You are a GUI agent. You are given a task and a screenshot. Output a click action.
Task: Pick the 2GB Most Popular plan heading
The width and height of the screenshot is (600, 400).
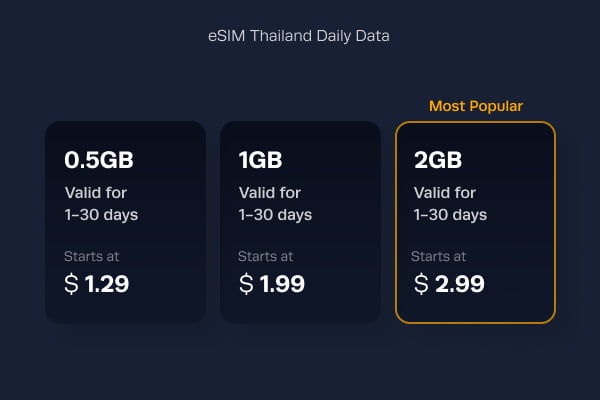(438, 160)
